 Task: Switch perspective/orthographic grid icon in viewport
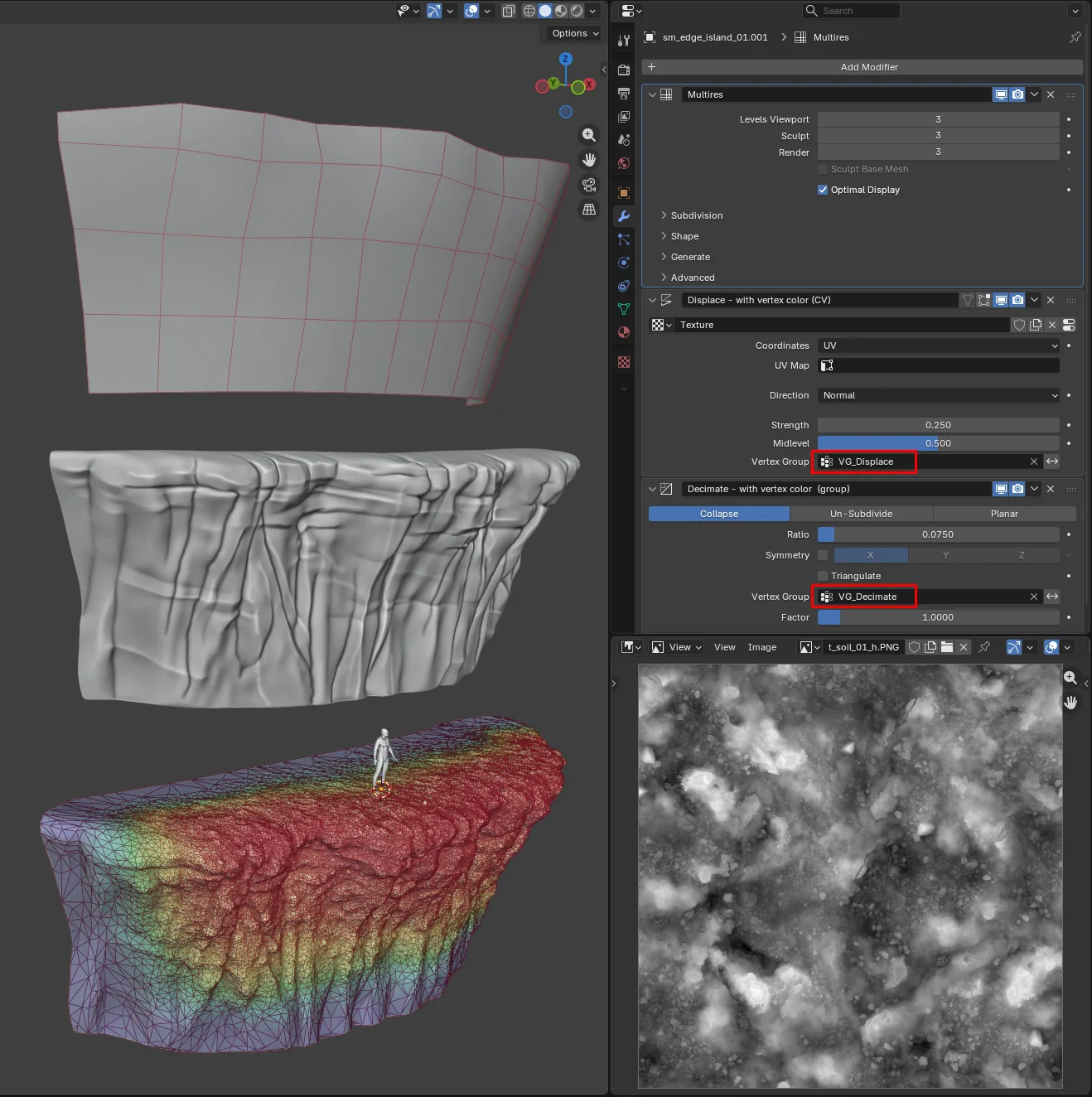(589, 210)
